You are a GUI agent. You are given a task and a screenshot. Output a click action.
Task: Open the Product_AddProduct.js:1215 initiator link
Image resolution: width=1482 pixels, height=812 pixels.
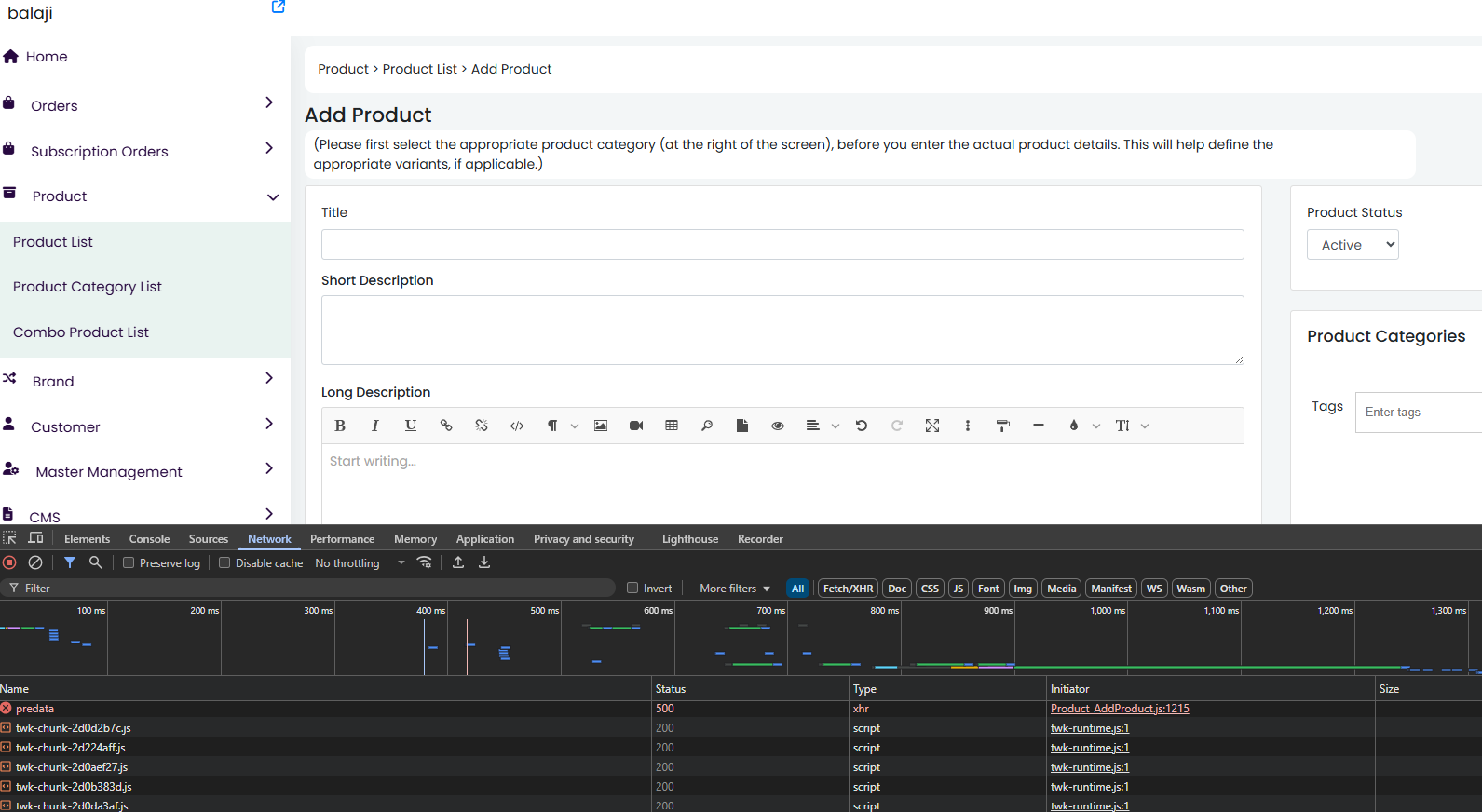tap(1120, 709)
